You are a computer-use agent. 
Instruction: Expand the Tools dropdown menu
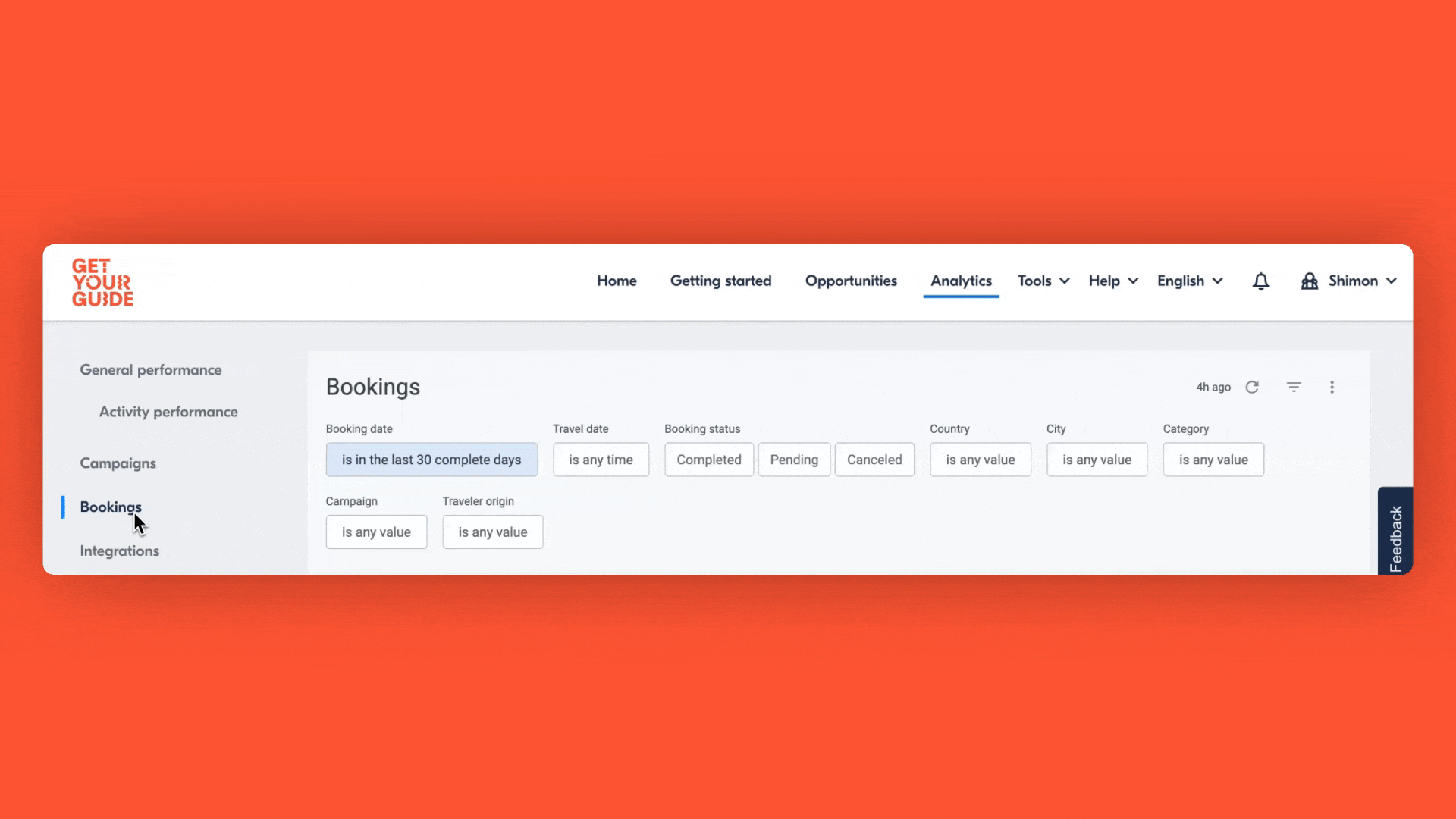click(x=1043, y=281)
